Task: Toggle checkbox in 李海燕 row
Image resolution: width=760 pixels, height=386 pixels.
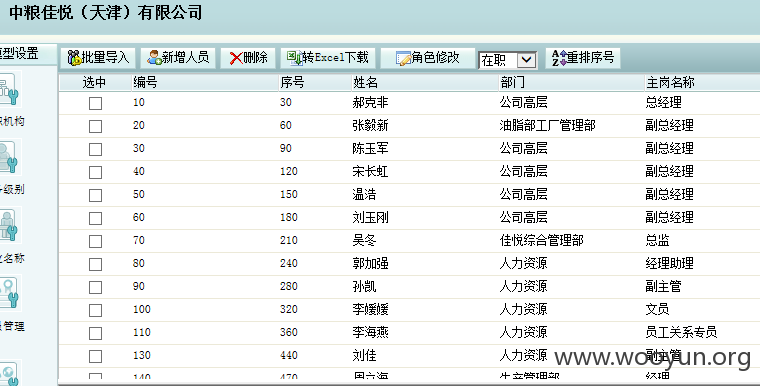Action: point(95,334)
